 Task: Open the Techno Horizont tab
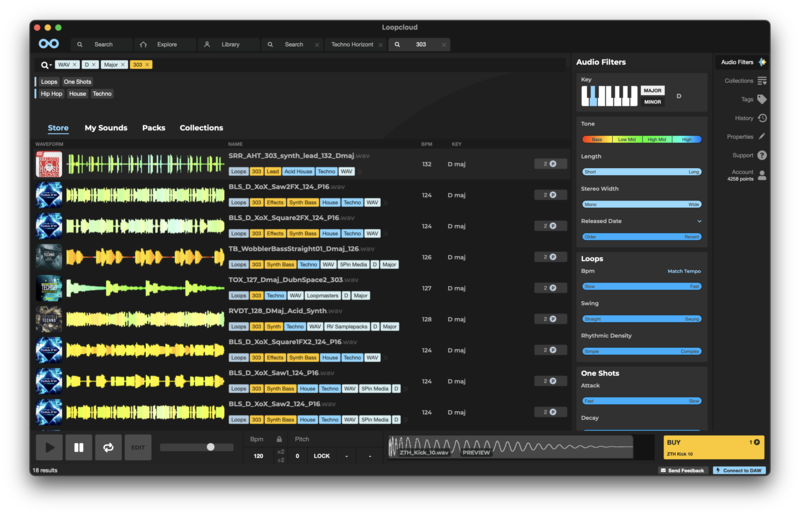[x=352, y=44]
